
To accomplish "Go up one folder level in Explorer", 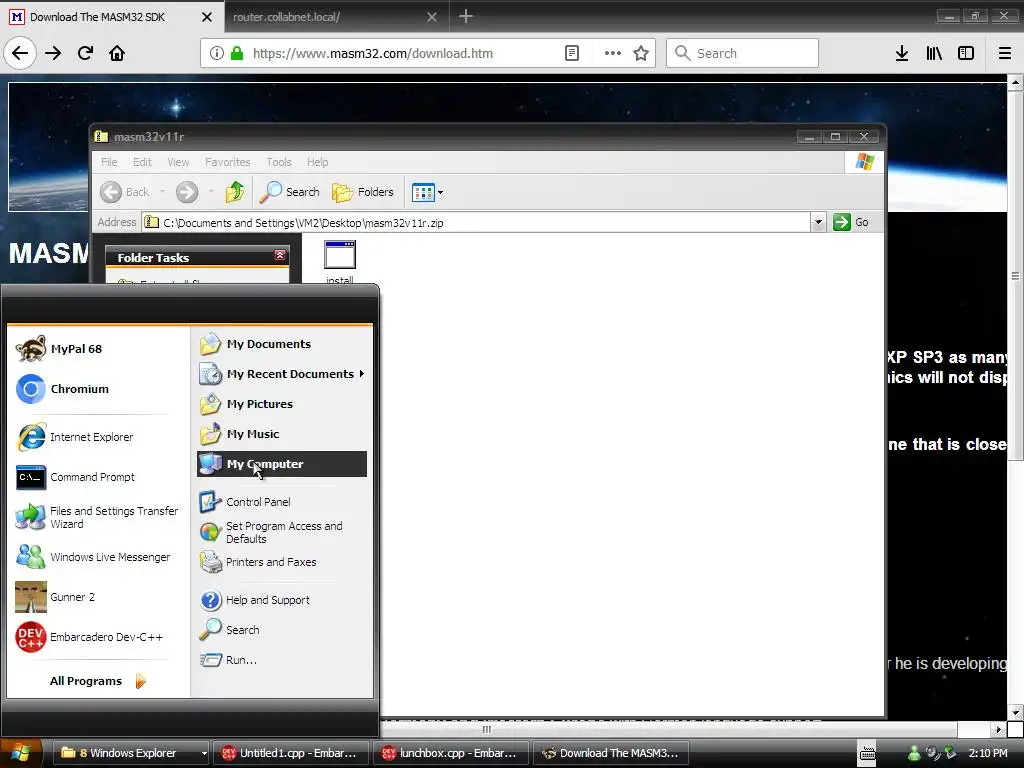I will click(234, 192).
